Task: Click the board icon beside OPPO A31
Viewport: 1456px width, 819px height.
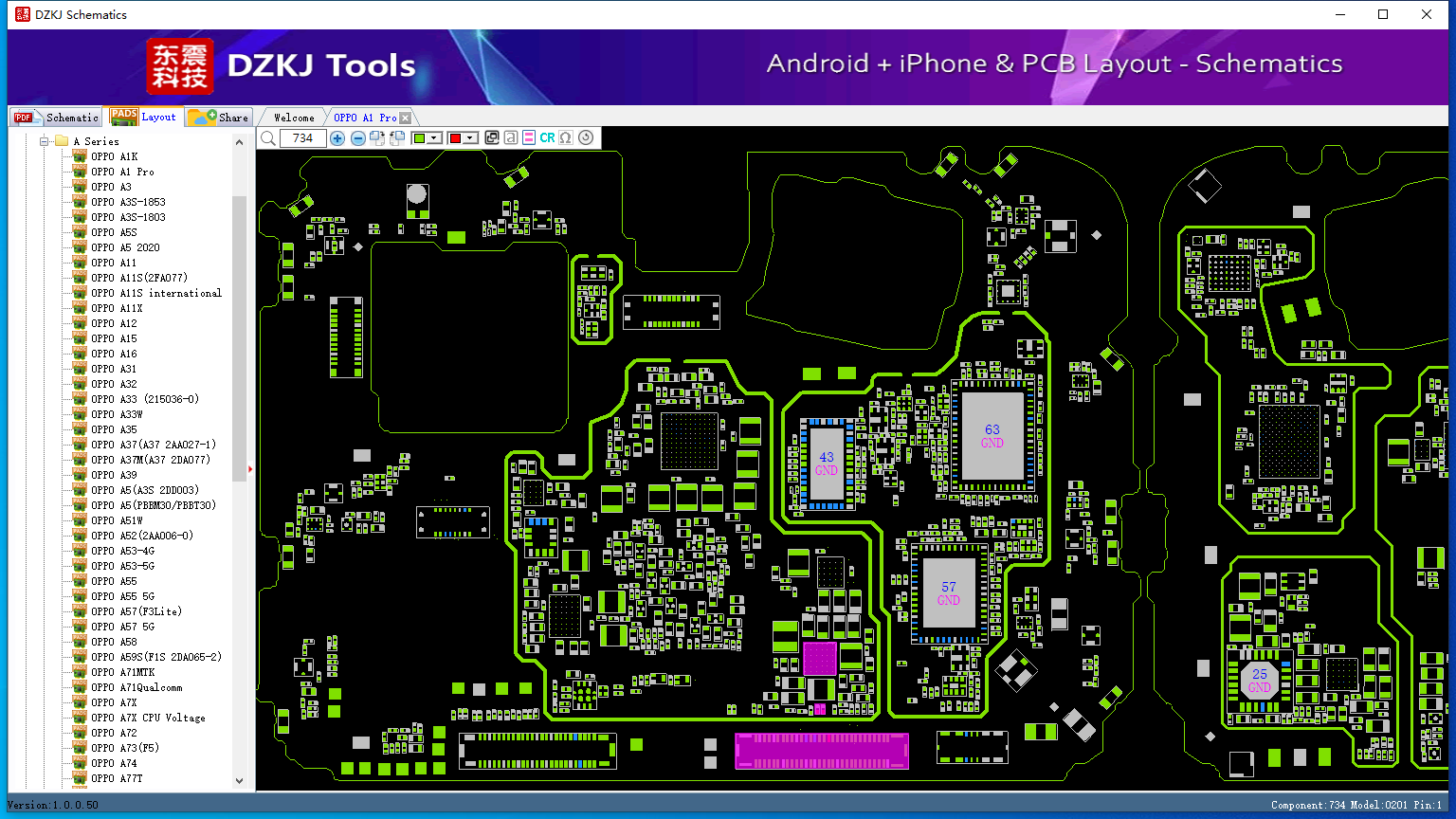Action: pos(80,369)
